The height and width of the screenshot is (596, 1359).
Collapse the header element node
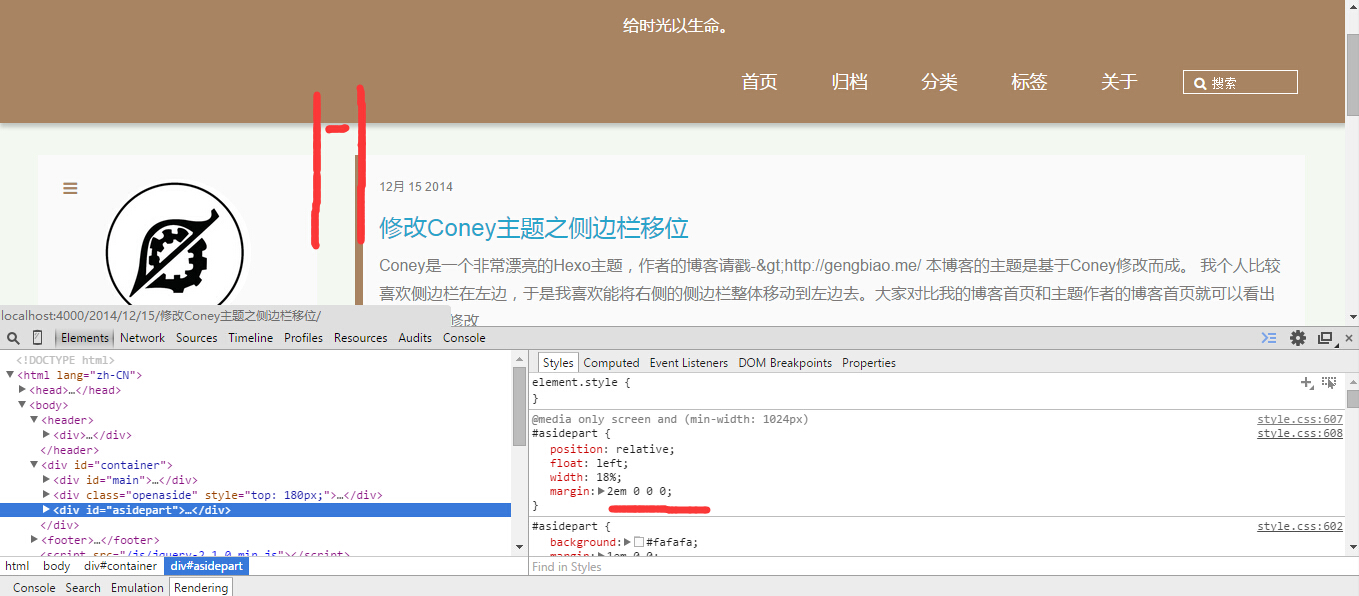[x=34, y=420]
